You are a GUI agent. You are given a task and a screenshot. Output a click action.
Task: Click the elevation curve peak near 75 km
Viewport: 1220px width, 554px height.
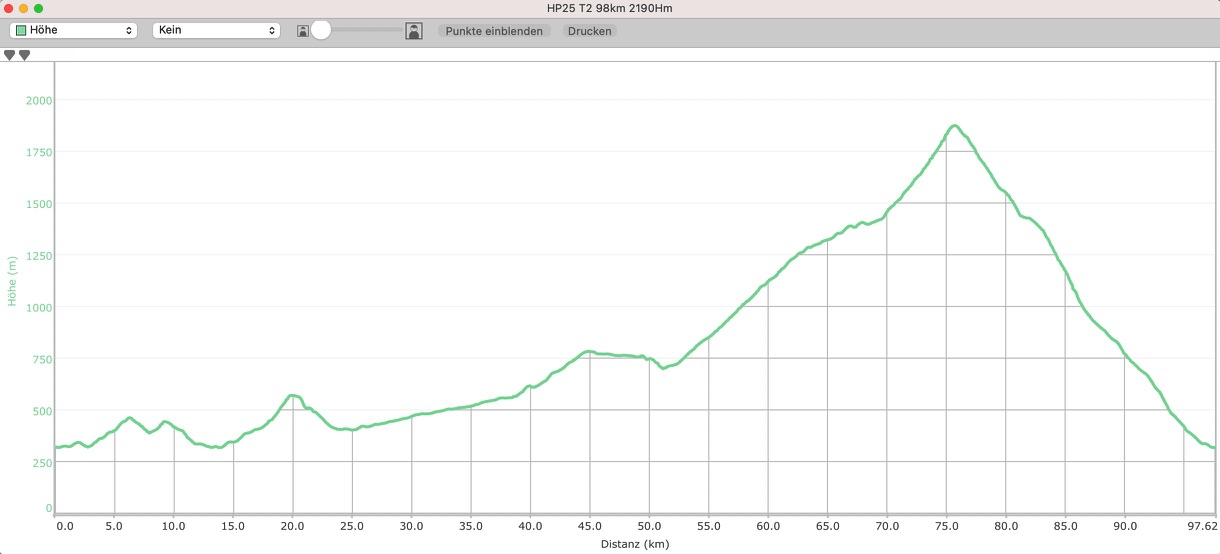point(954,126)
